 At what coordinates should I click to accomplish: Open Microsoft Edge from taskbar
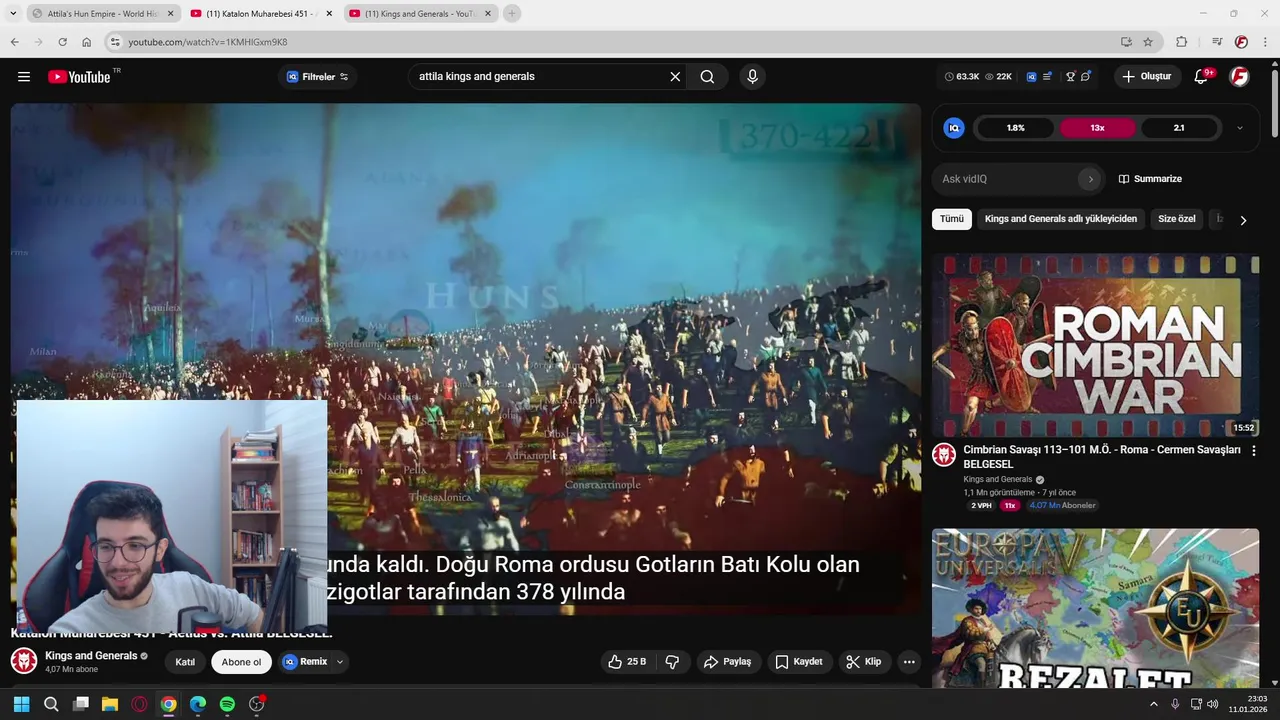pos(198,704)
